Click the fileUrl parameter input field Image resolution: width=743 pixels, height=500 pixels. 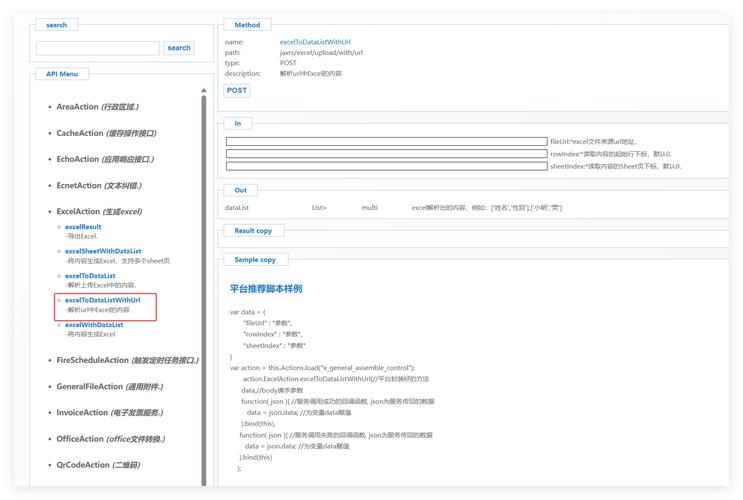(x=387, y=142)
